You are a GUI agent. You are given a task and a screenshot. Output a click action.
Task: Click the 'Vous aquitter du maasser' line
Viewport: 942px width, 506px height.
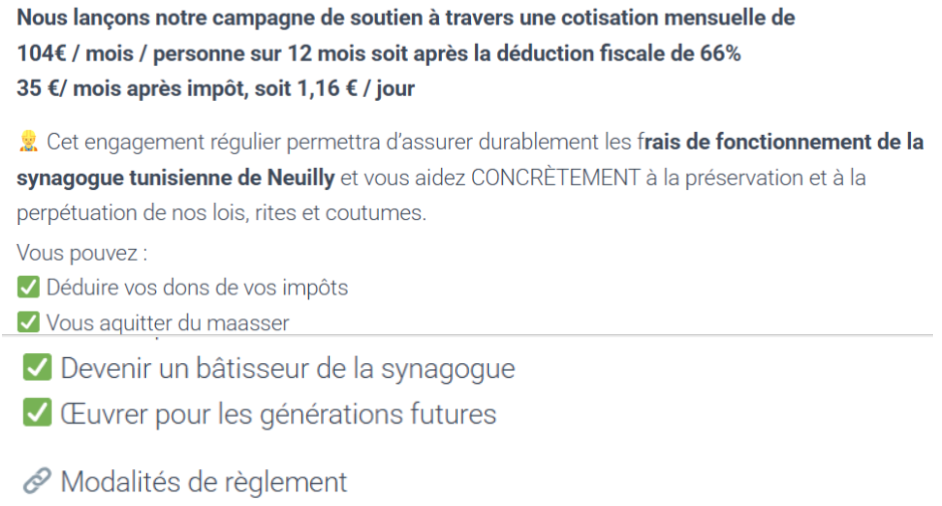coord(167,322)
